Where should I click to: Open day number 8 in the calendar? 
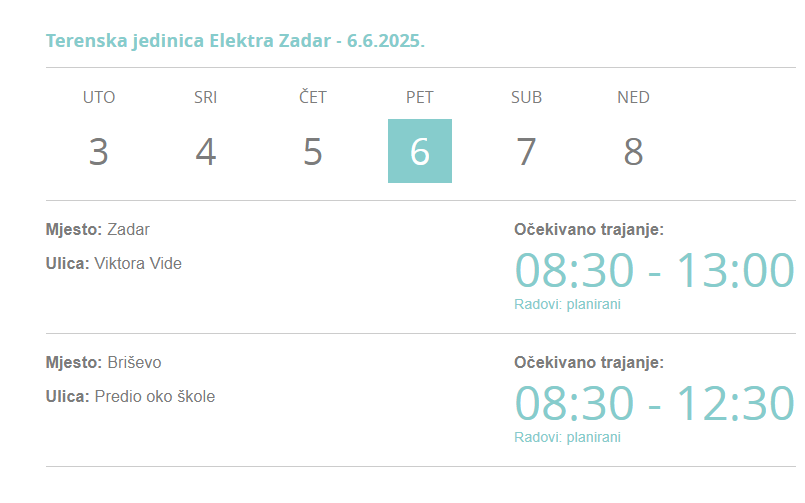(x=633, y=152)
